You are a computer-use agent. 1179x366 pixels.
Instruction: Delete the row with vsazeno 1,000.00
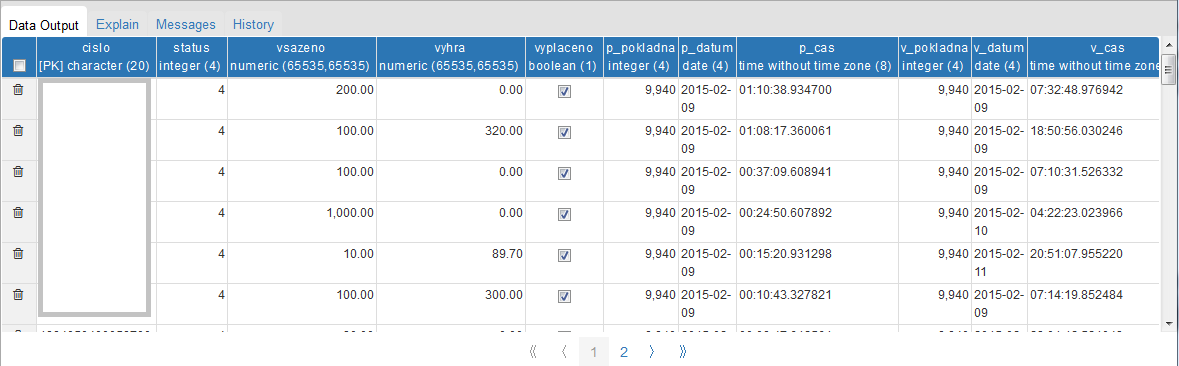[19, 213]
